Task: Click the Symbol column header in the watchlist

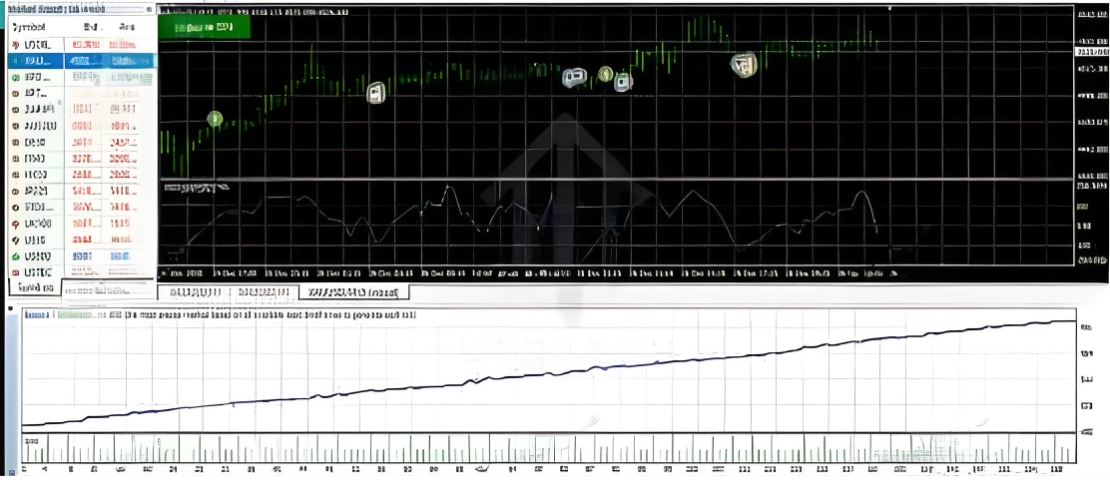Action: pos(29,27)
